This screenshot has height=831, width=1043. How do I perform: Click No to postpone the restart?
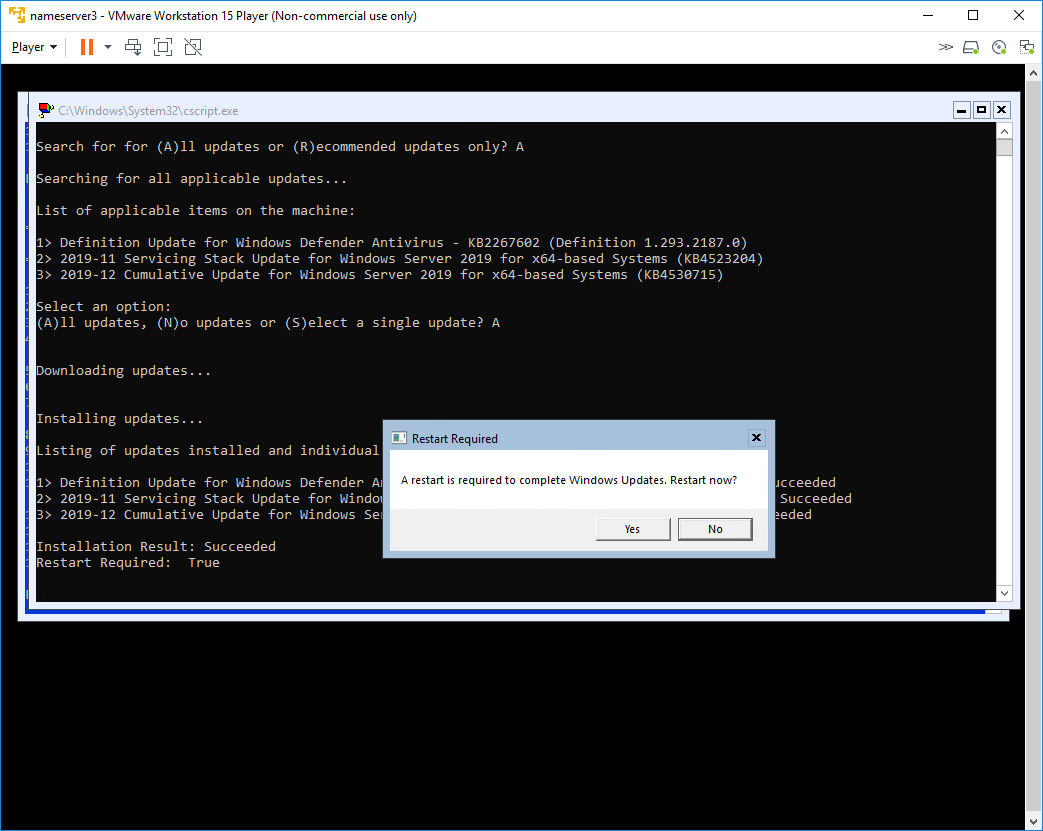click(x=715, y=529)
